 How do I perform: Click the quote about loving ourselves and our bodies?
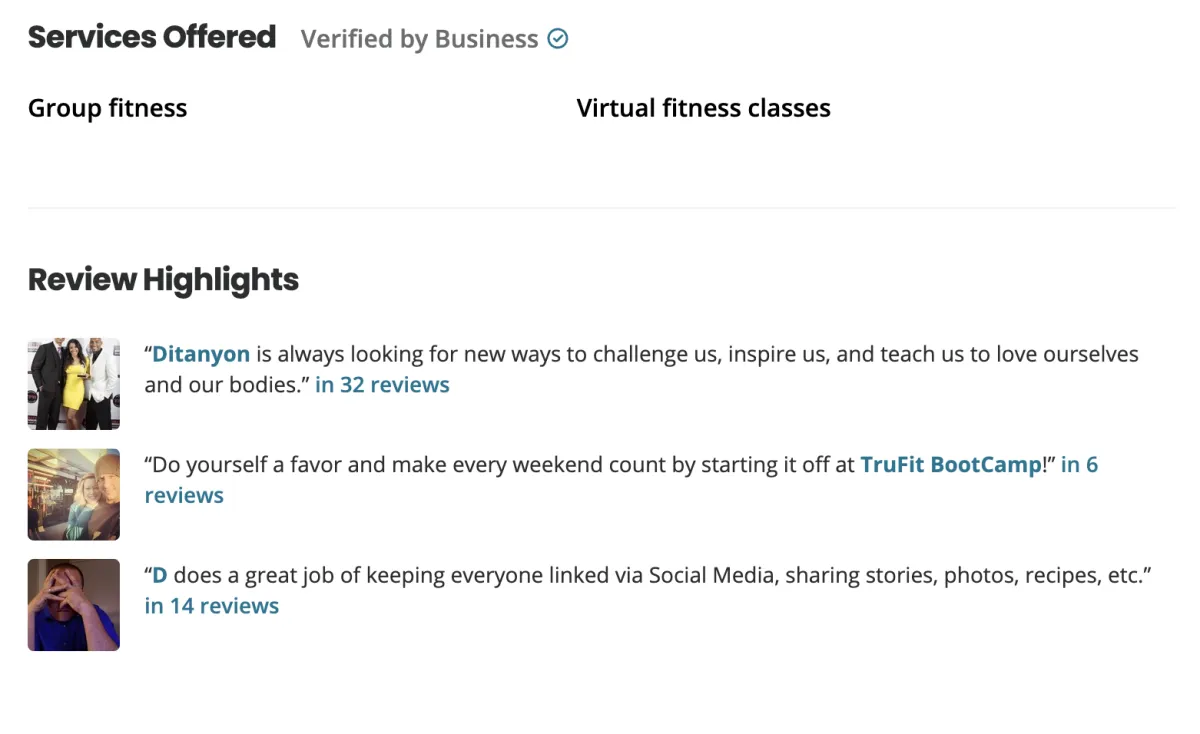[641, 369]
